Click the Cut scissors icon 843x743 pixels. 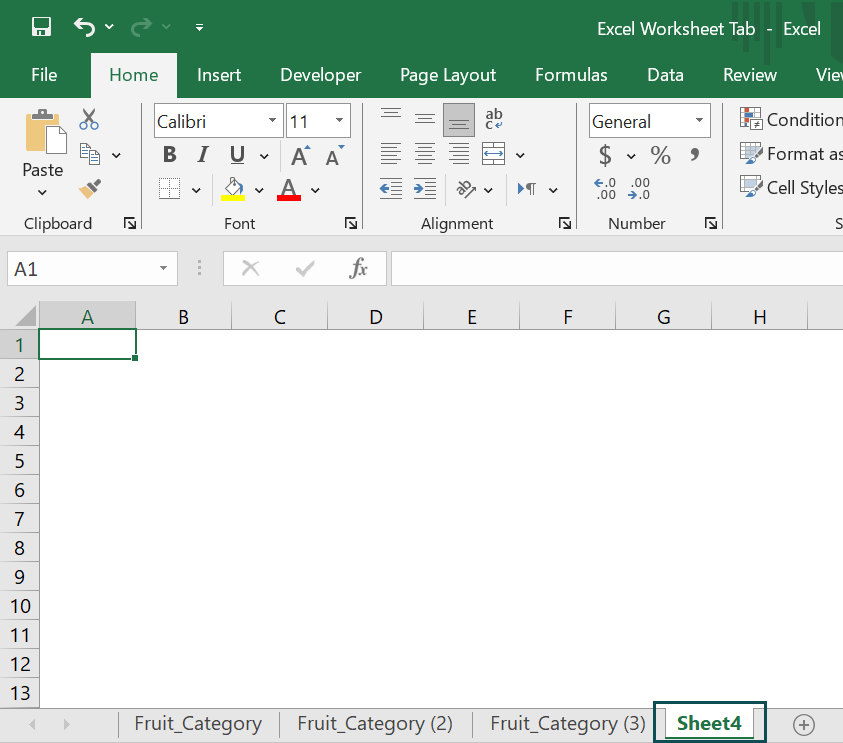89,120
